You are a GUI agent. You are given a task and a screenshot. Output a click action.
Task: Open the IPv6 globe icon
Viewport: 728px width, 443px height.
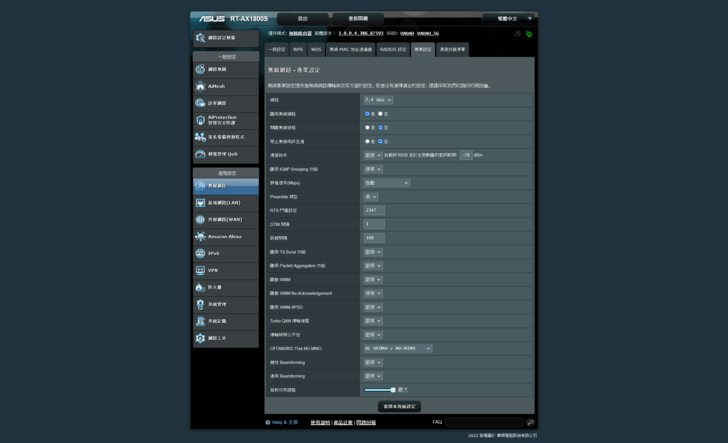pyautogui.click(x=201, y=253)
